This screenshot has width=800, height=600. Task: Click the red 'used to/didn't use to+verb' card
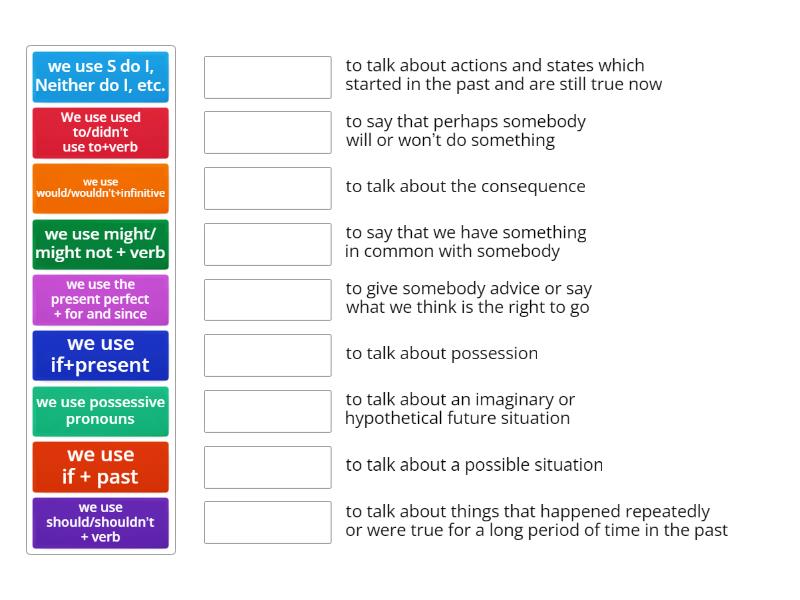[x=99, y=132]
